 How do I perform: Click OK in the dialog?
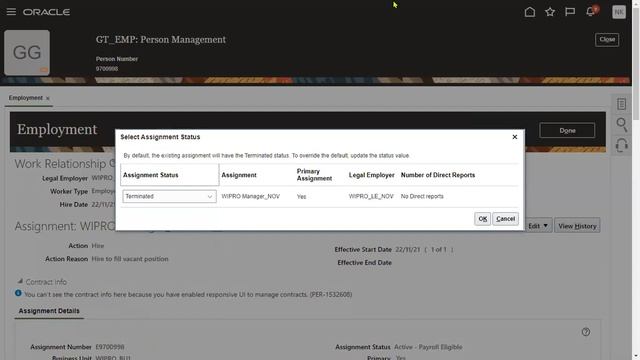pyautogui.click(x=482, y=219)
